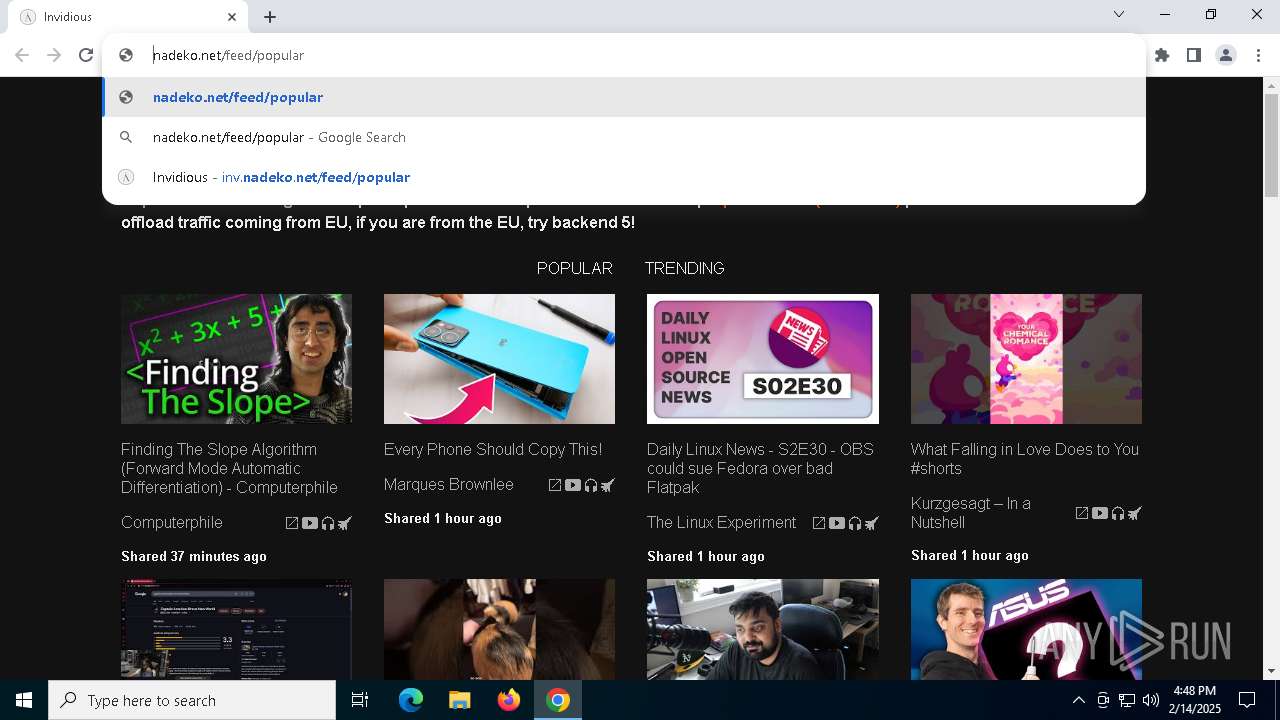Reload the page with the refresh icon
The width and height of the screenshot is (1280, 720).
point(86,55)
